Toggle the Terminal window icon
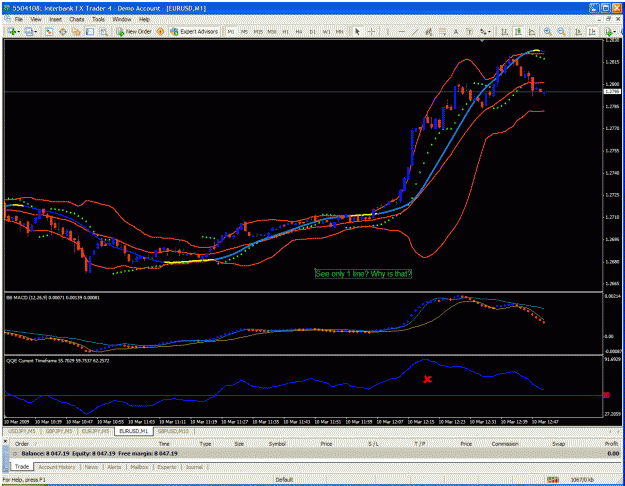 point(90,31)
